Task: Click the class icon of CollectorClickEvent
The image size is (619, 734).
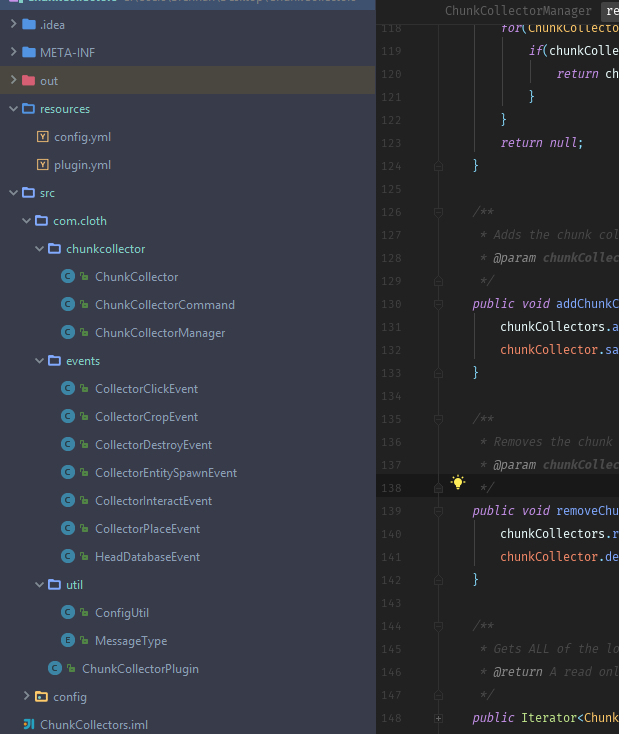Action: [x=68, y=388]
